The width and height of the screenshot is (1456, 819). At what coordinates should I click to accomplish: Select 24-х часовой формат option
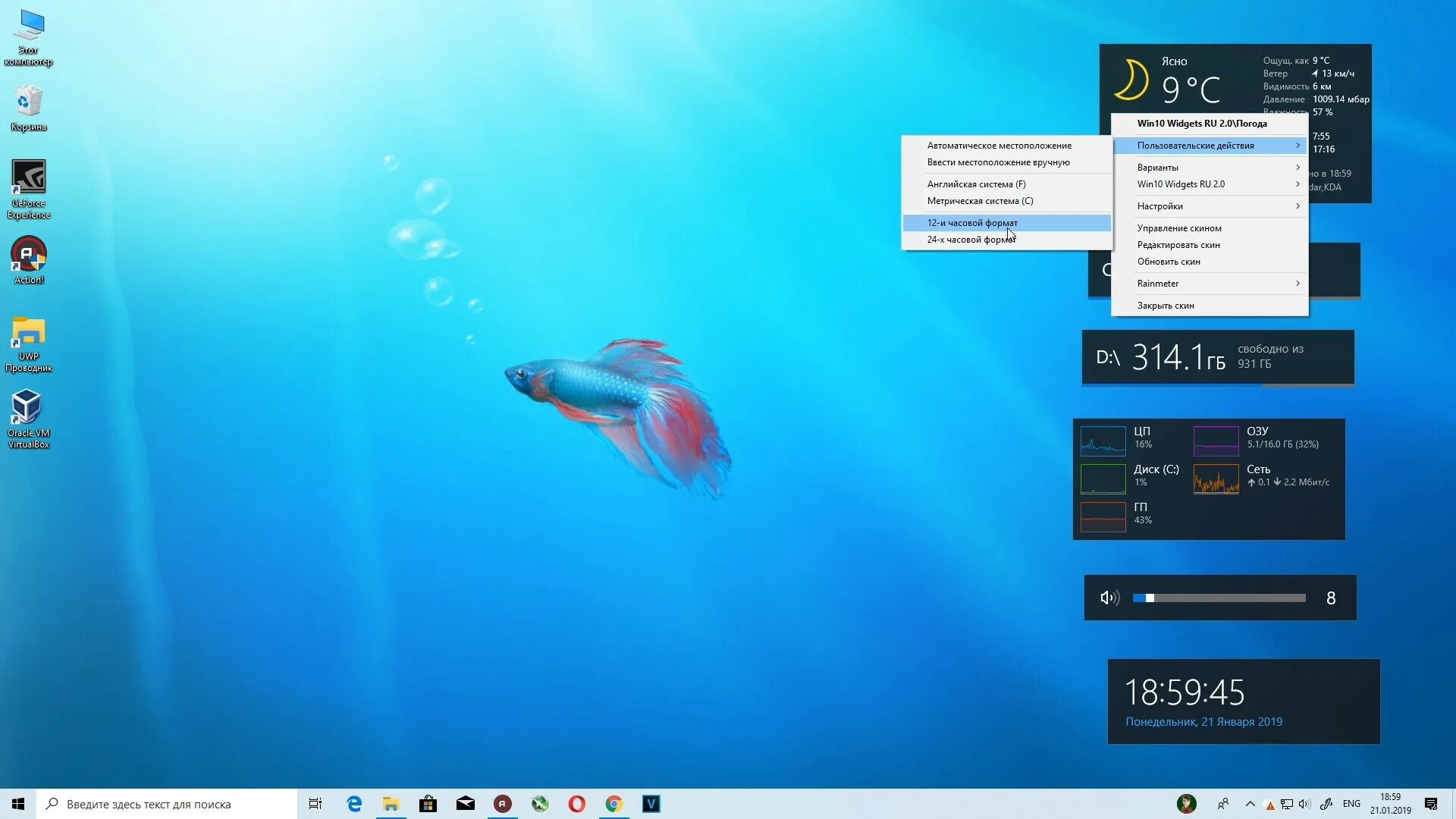971,240
